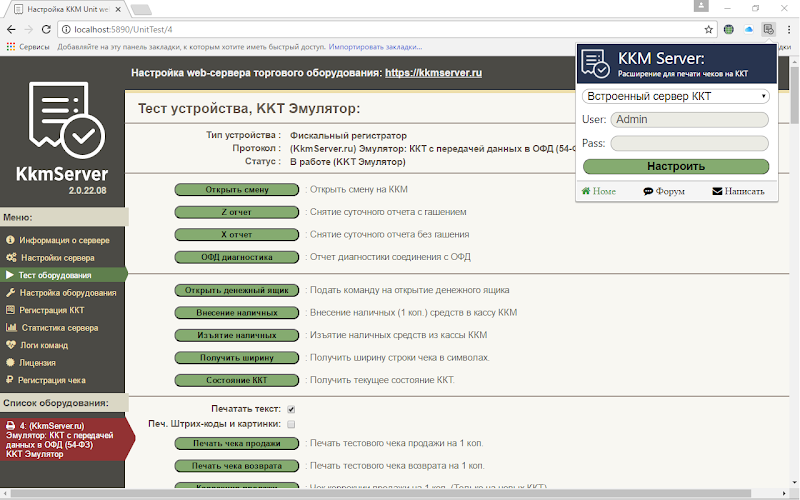
Task: Click Открыть денежный ящик button
Action: point(237,290)
